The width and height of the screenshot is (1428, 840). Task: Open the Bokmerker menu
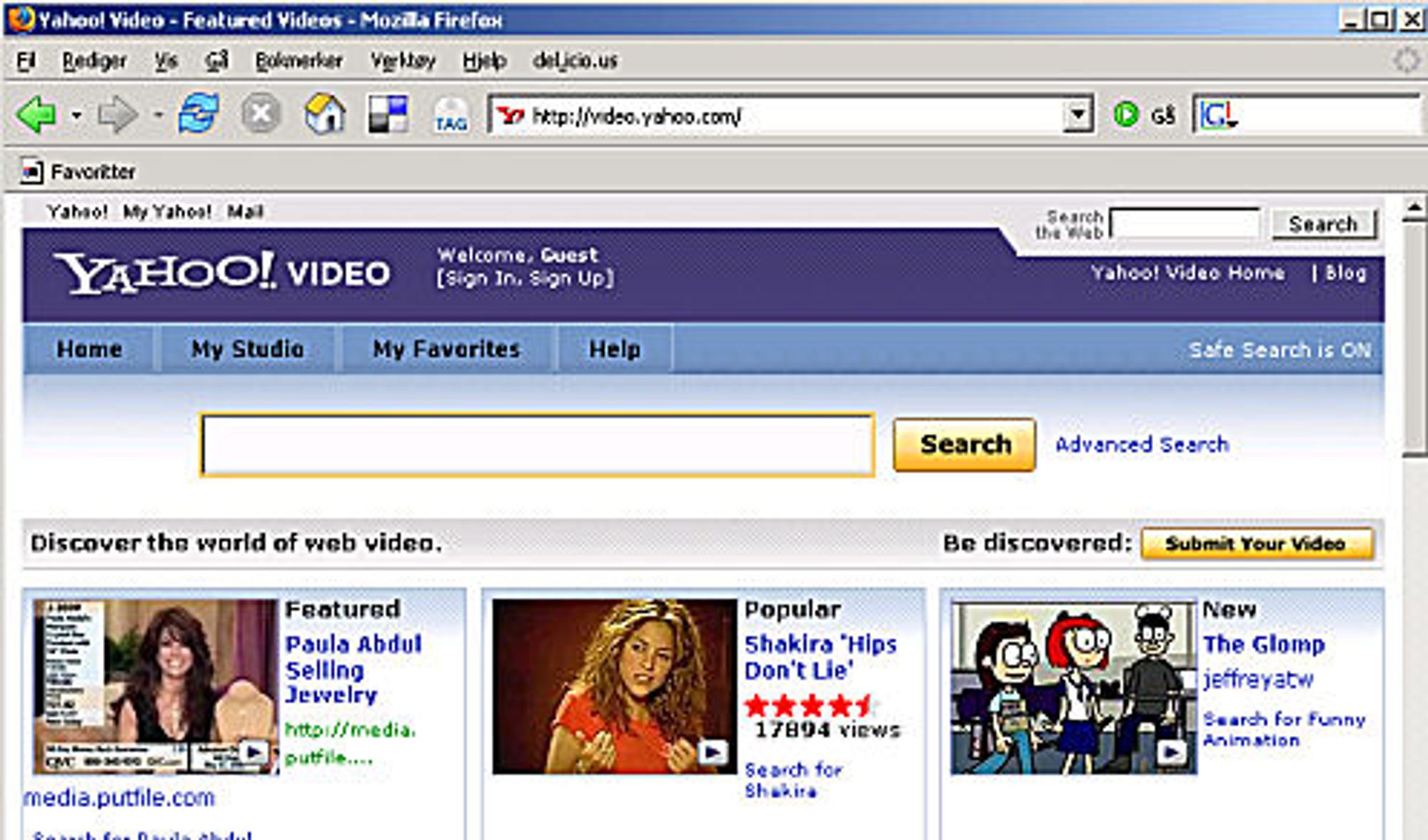[x=299, y=61]
